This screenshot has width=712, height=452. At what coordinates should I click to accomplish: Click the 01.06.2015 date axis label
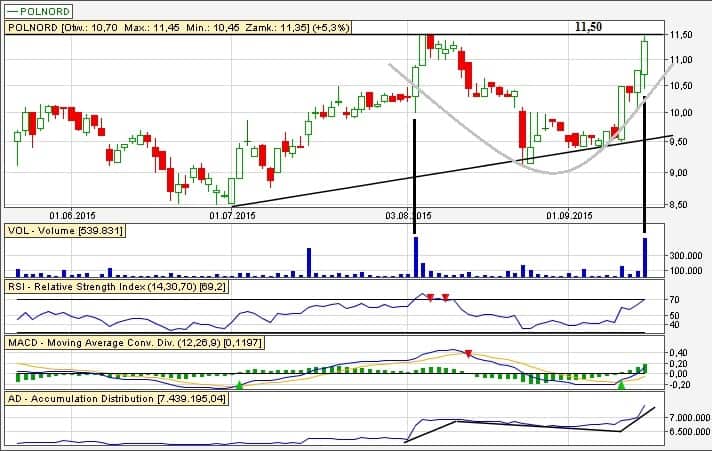click(x=74, y=214)
